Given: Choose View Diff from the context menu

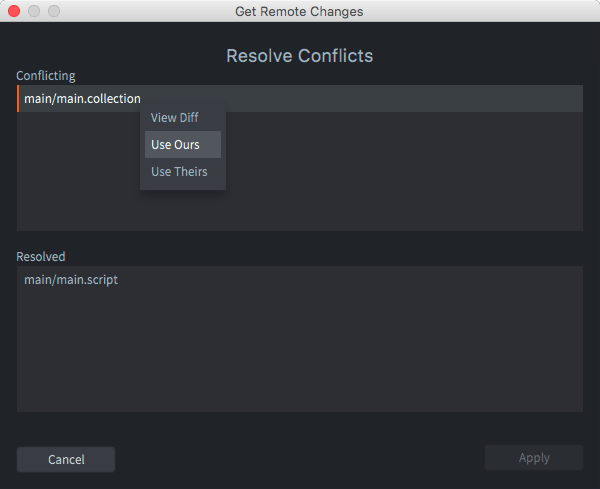Looking at the screenshot, I should coord(174,118).
